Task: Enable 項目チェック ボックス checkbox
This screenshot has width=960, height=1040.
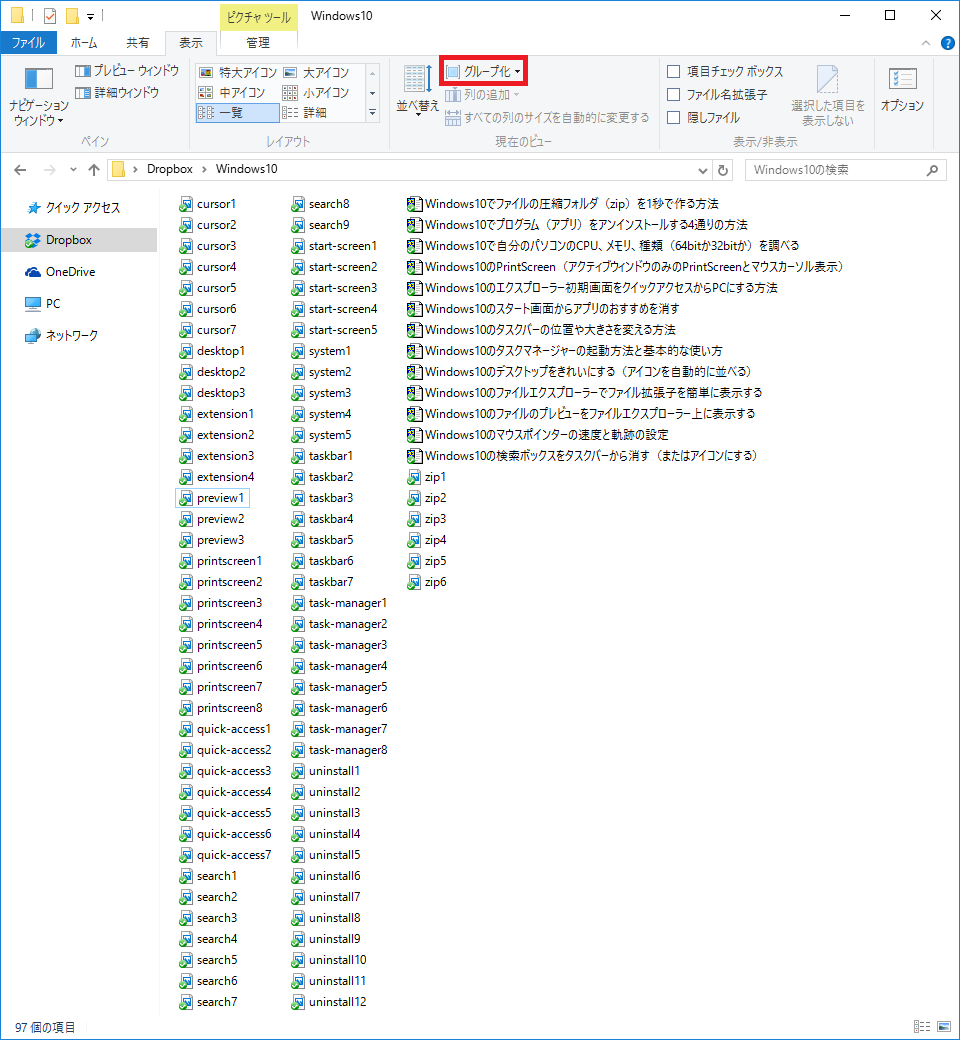Action: pyautogui.click(x=674, y=72)
